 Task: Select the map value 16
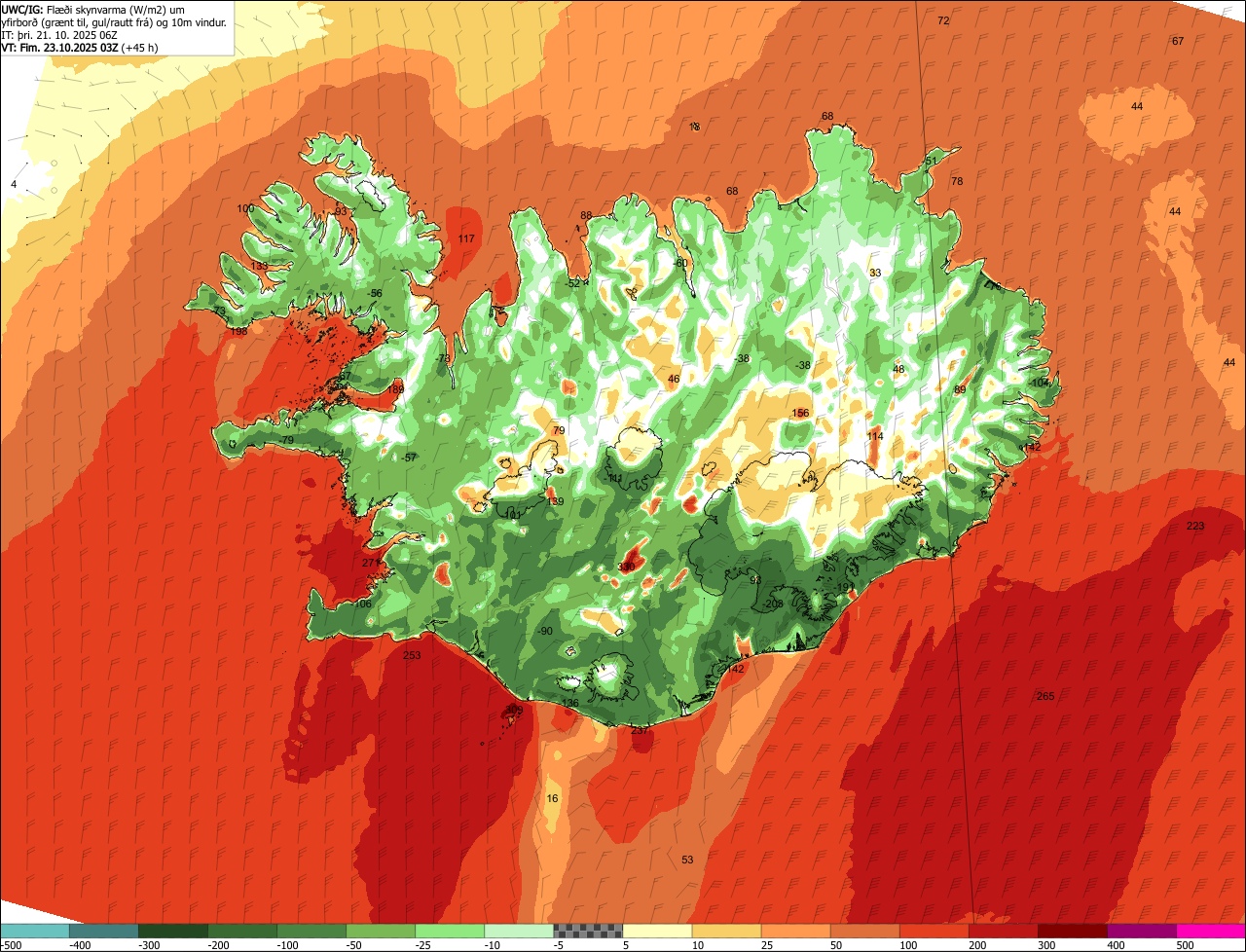[553, 798]
